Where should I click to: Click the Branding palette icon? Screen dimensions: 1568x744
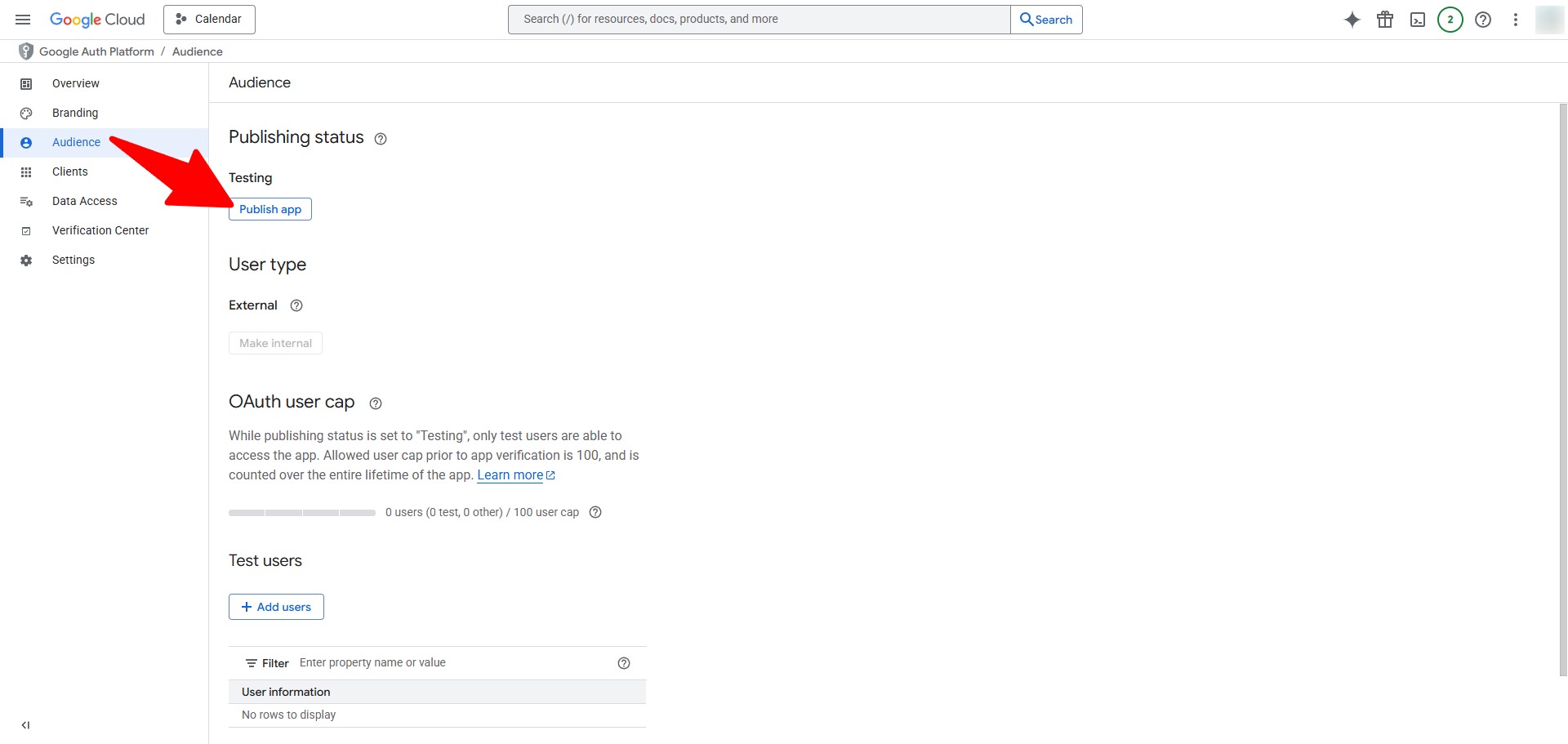click(26, 113)
